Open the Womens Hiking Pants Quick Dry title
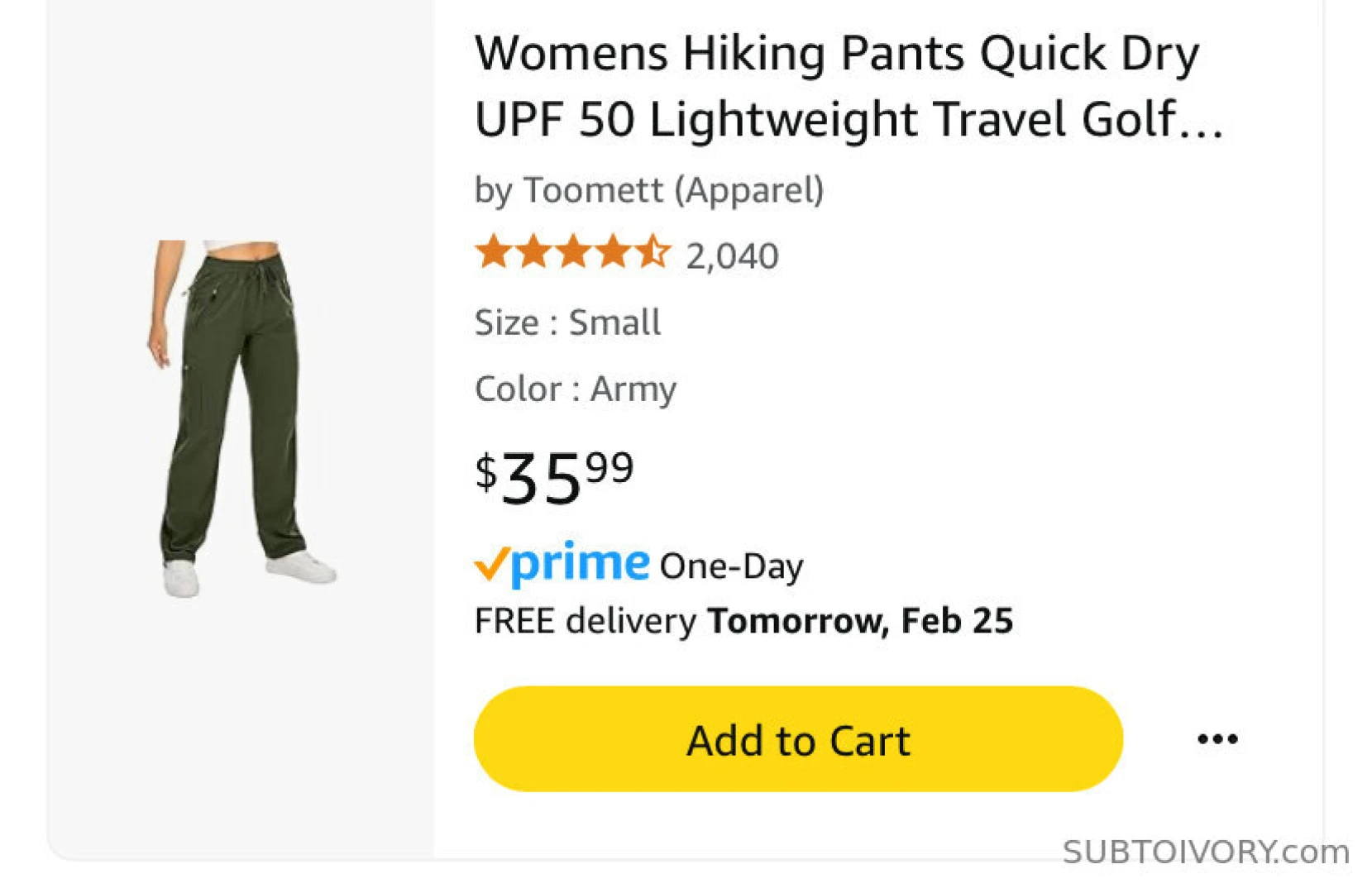Screen dimensions: 1372x893 click(x=836, y=54)
